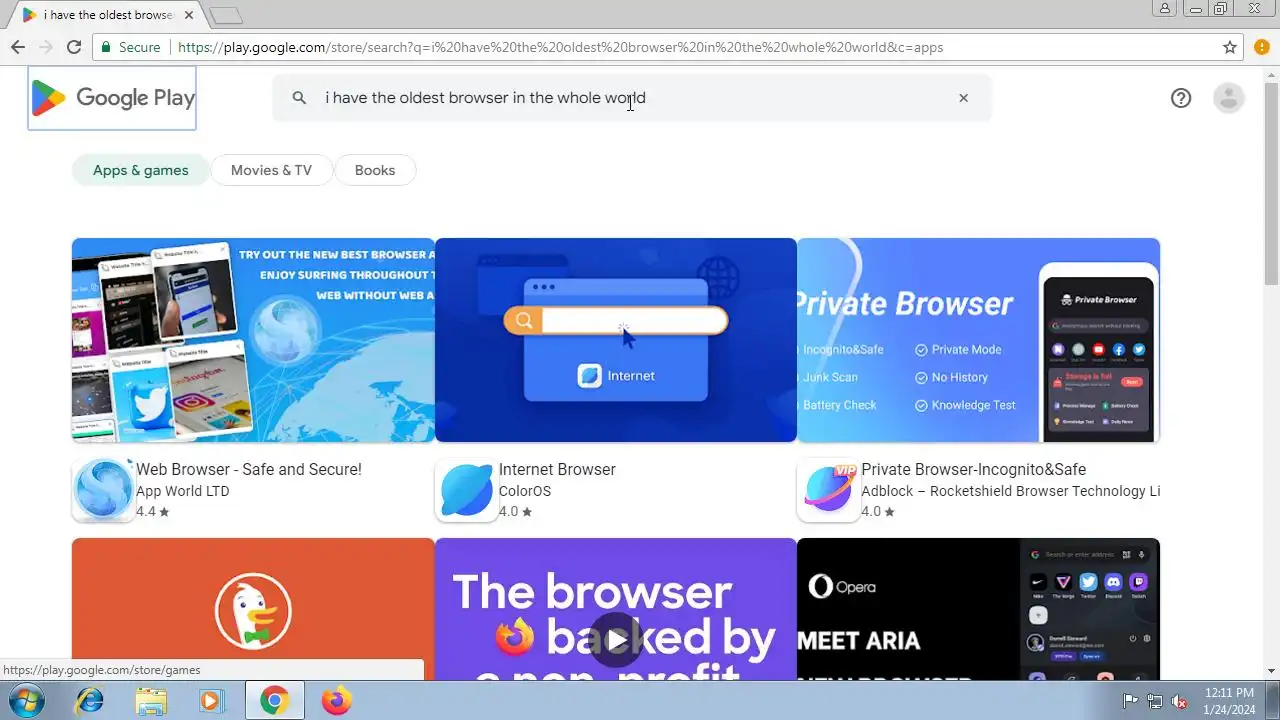
Task: Open Web Browser world map banner
Action: pyautogui.click(x=253, y=340)
